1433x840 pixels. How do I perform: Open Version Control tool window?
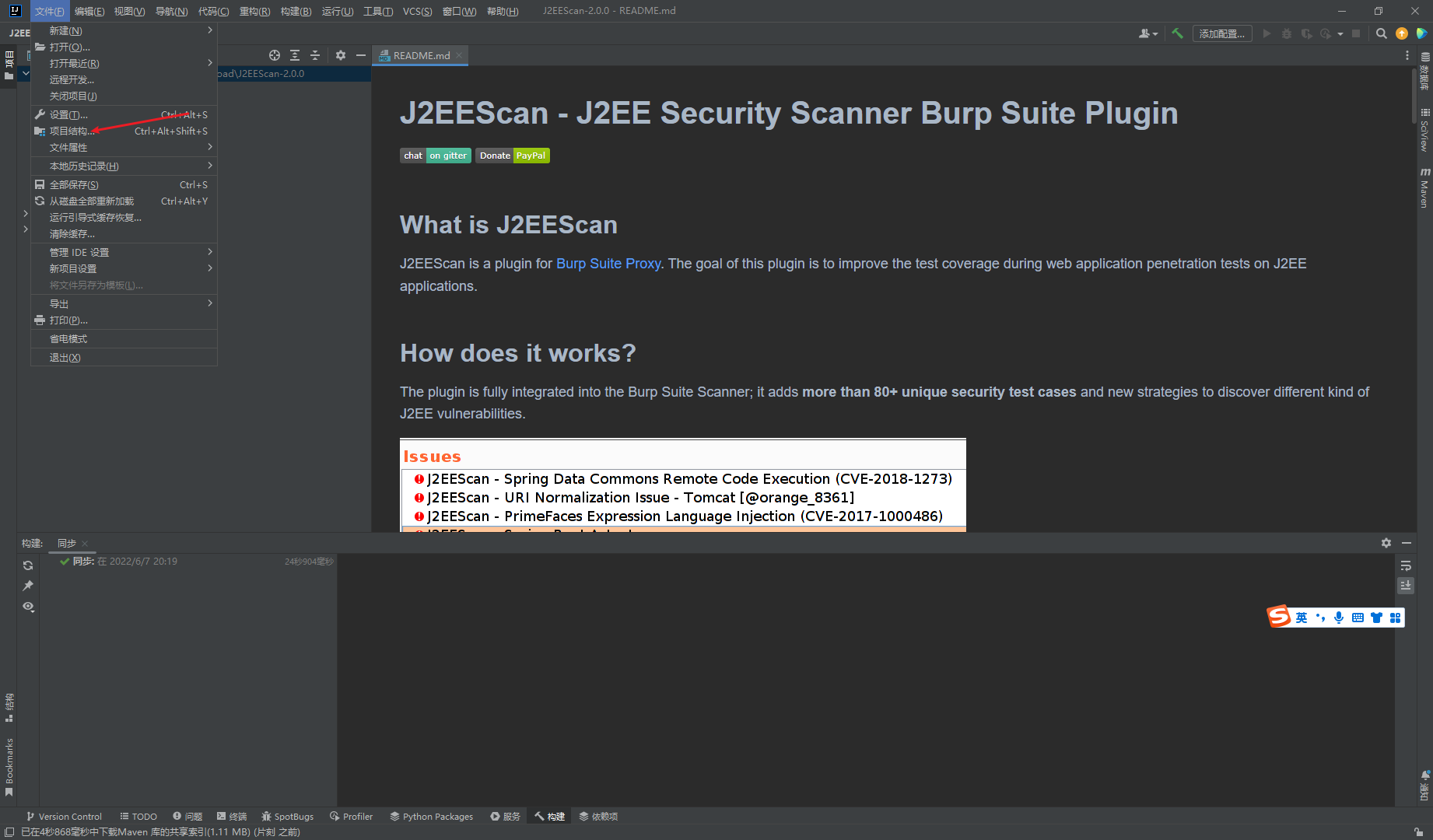pos(64,817)
